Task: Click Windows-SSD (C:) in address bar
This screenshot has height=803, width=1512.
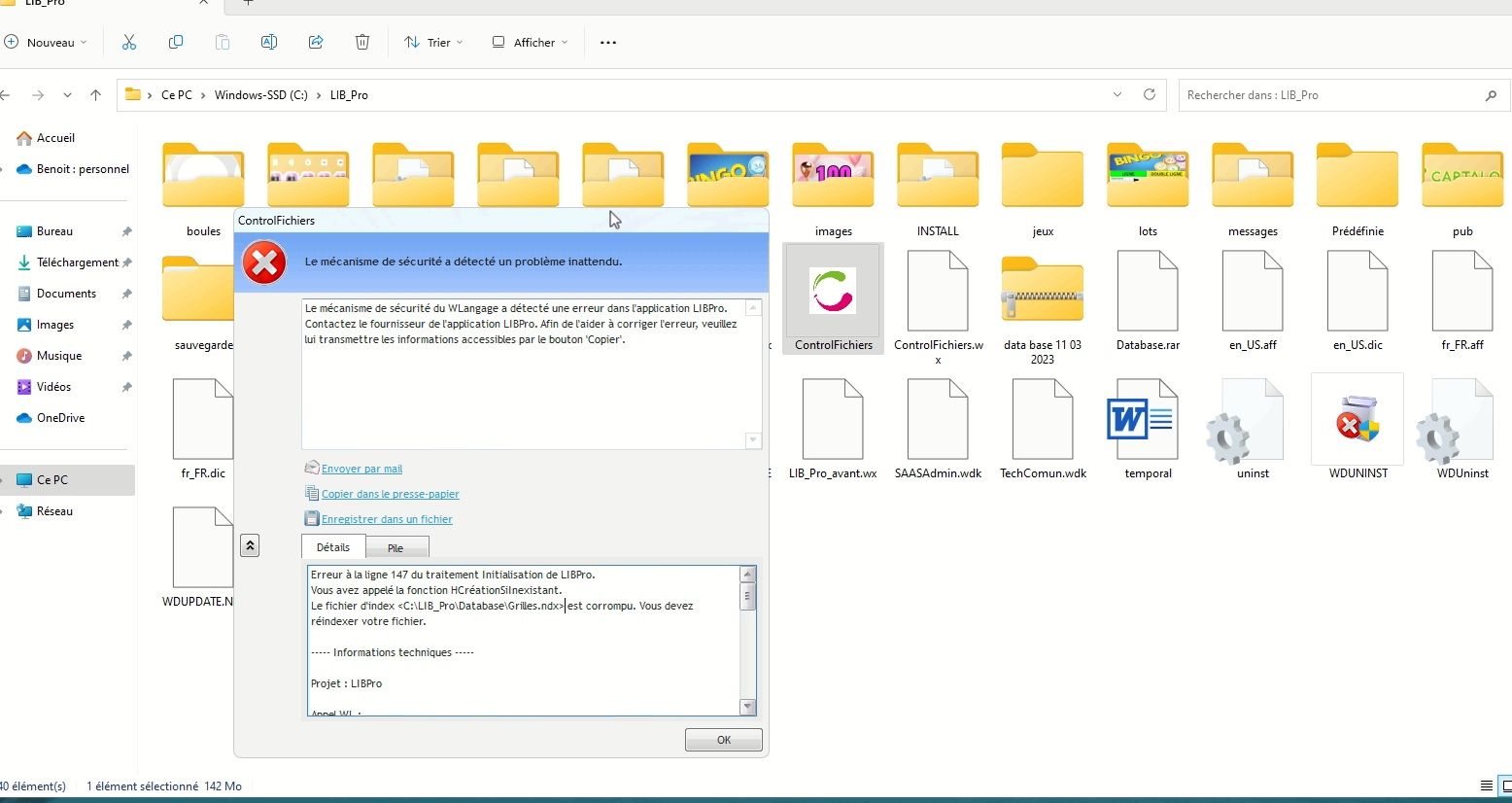Action: coord(260,95)
